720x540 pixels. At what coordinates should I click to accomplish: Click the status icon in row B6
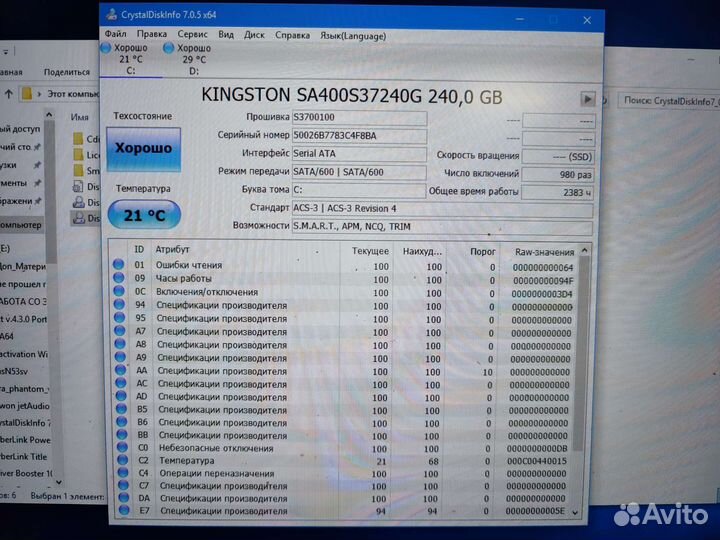point(122,421)
